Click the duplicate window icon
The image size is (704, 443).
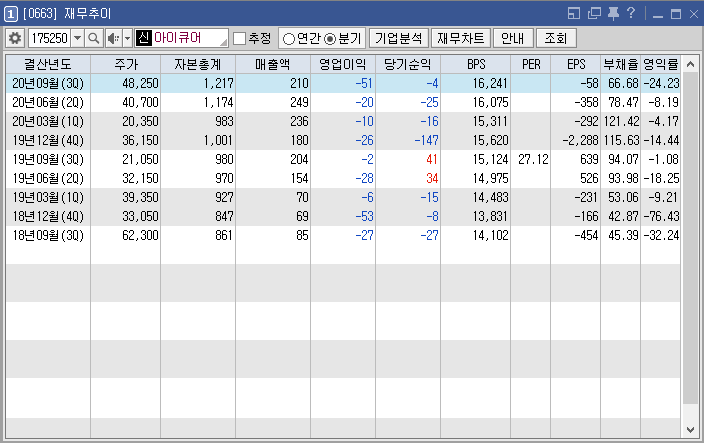[594, 13]
